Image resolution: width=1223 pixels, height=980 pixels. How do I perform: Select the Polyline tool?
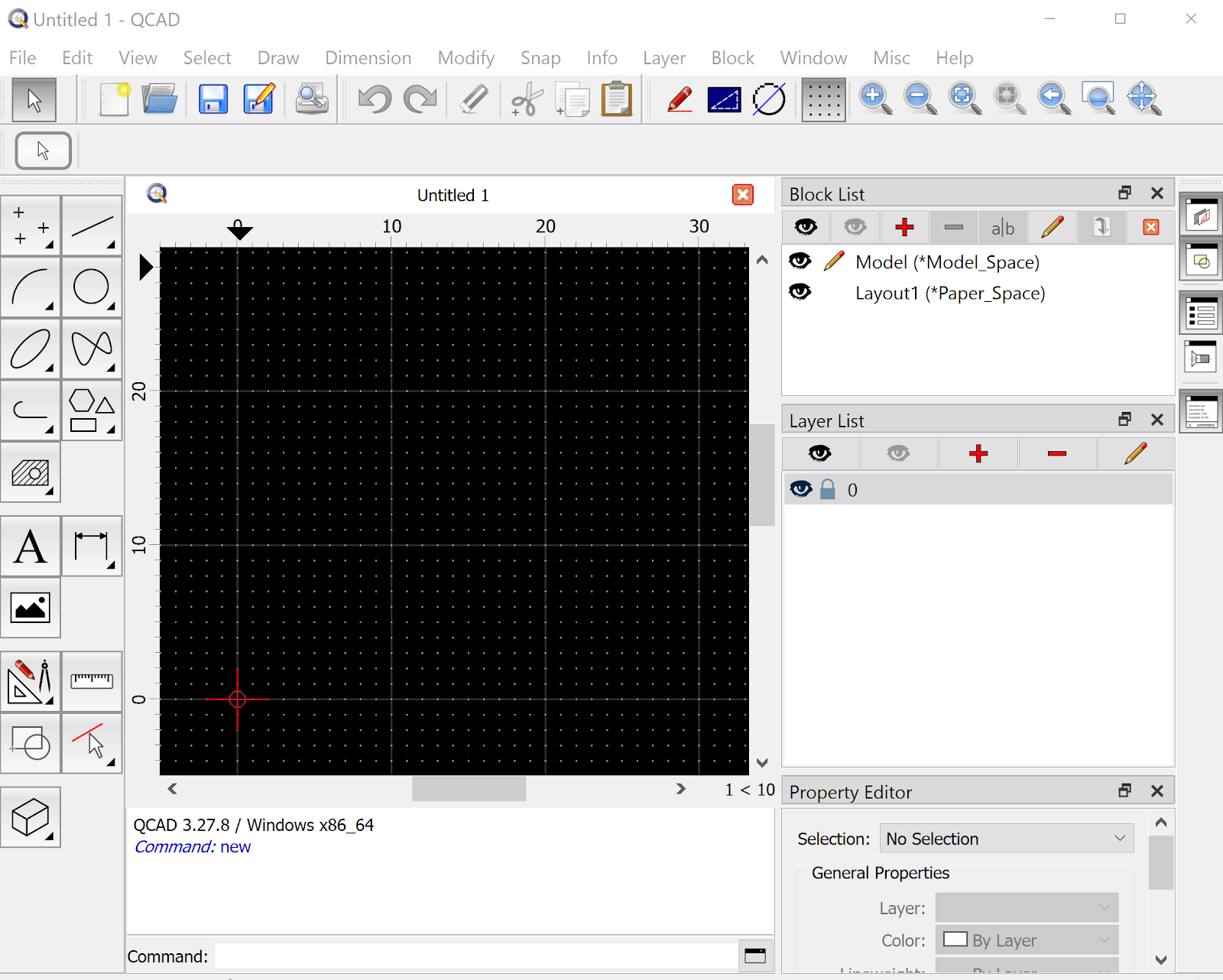pyautogui.click(x=31, y=411)
